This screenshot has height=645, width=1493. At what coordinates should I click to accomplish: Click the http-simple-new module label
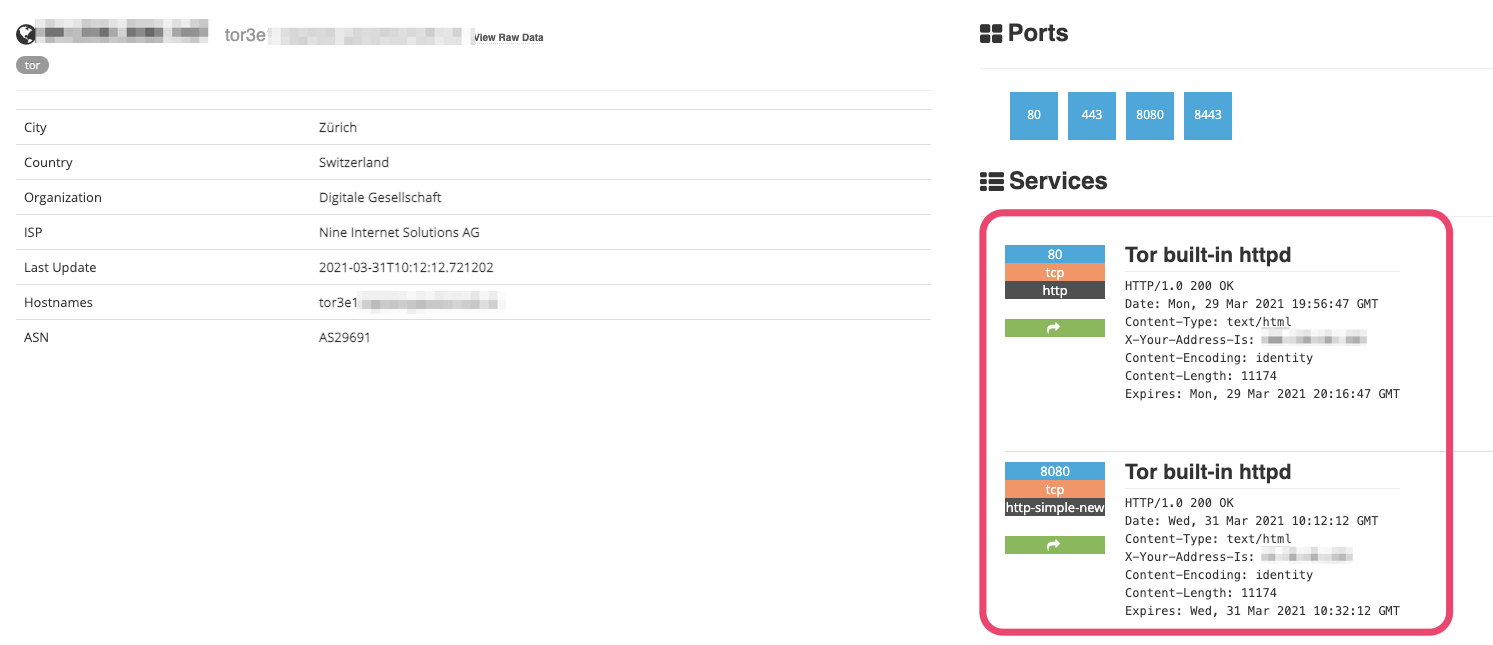pos(1054,507)
